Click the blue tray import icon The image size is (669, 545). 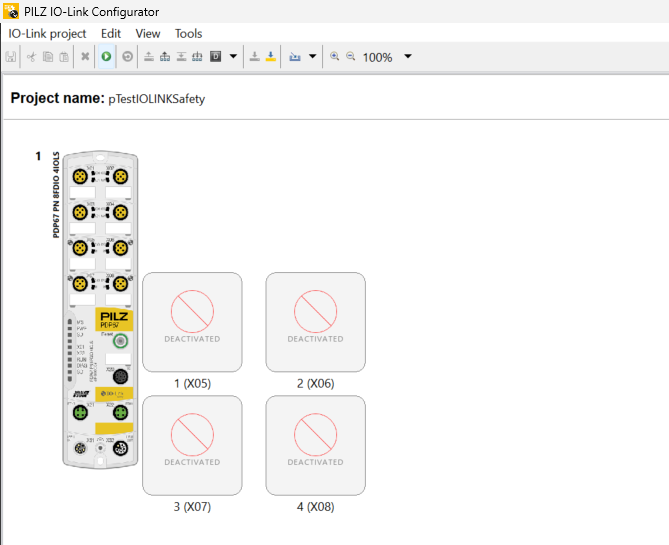[x=295, y=56]
